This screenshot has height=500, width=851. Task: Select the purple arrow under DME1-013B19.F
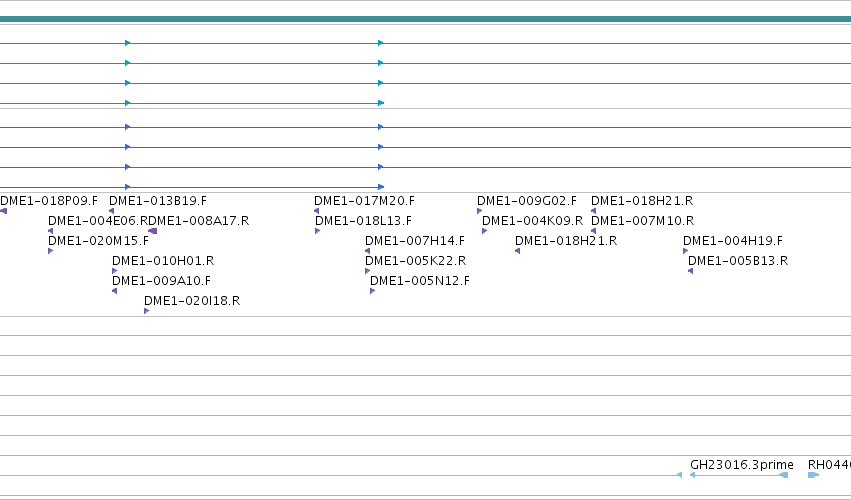pos(112,211)
